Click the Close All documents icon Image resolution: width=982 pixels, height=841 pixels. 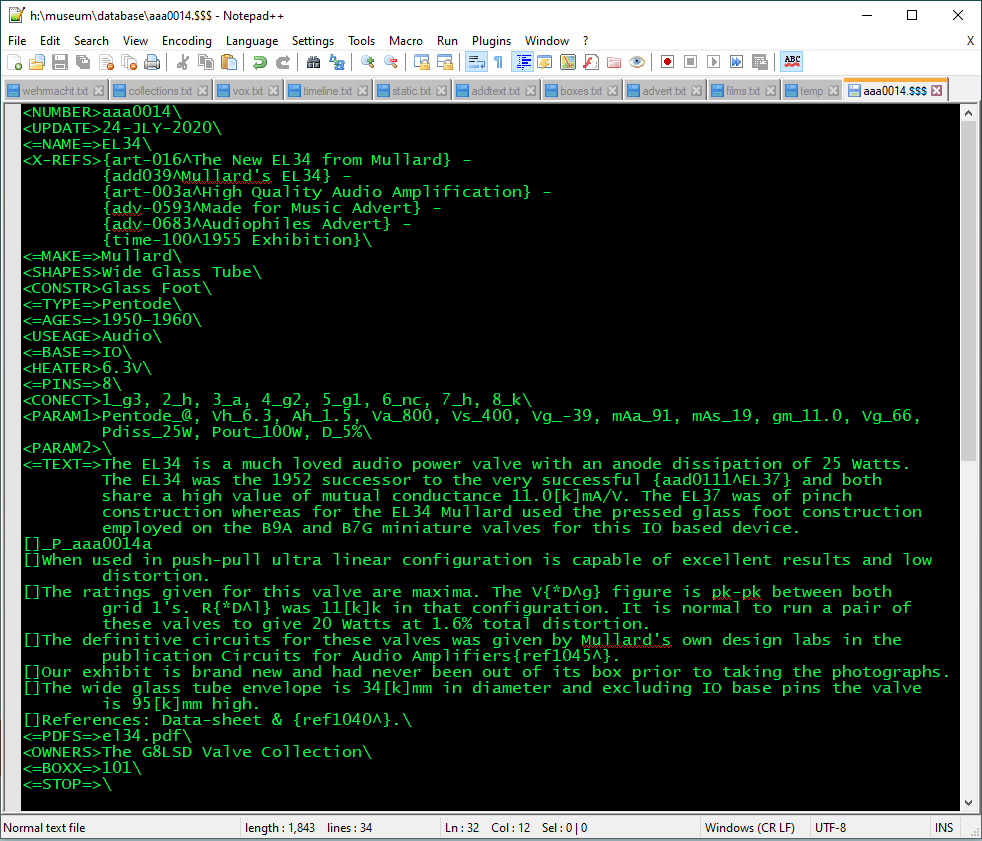(129, 61)
